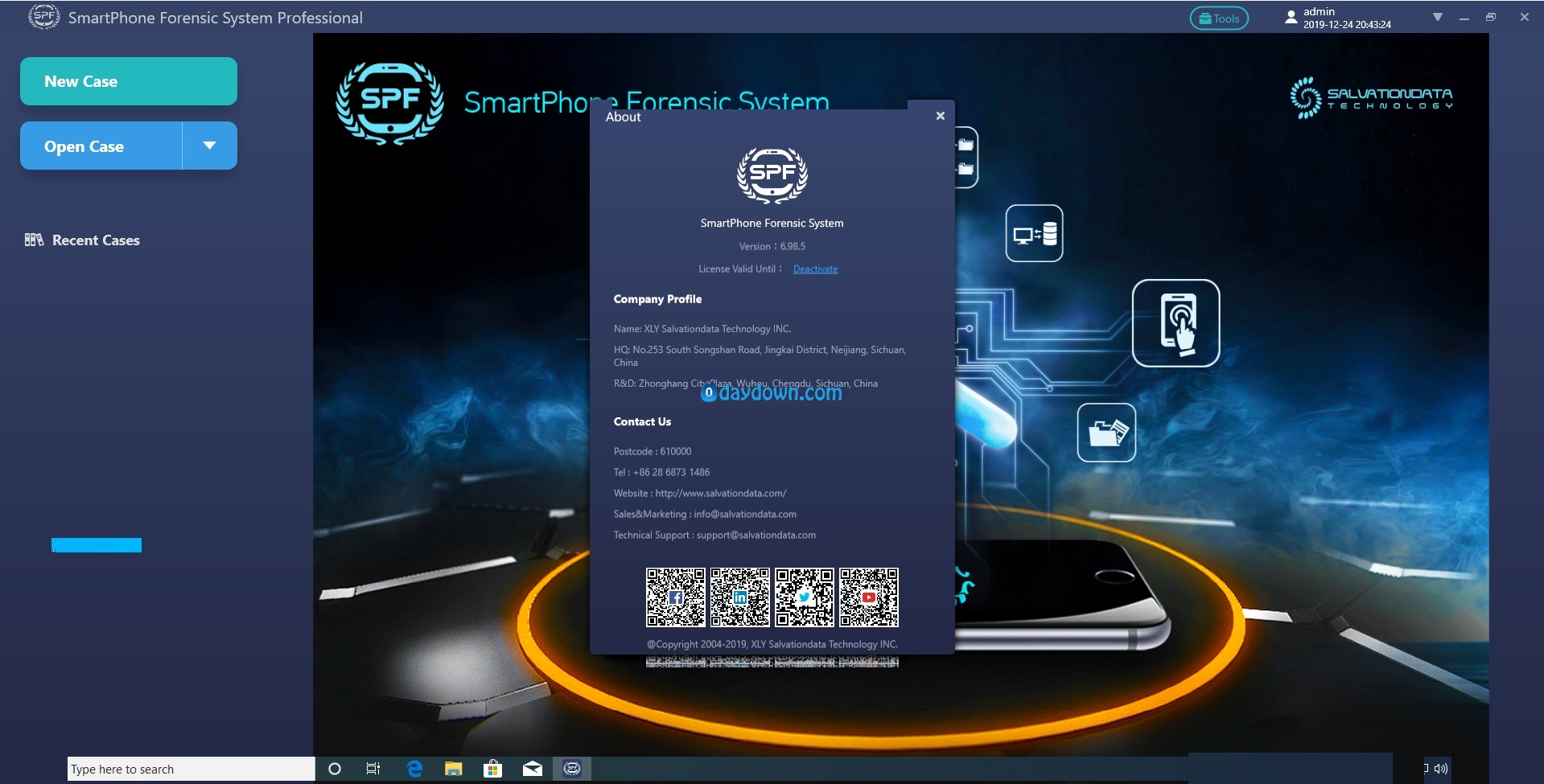The width and height of the screenshot is (1544, 784).
Task: Click the computer-to-database backup icon
Action: (1034, 234)
